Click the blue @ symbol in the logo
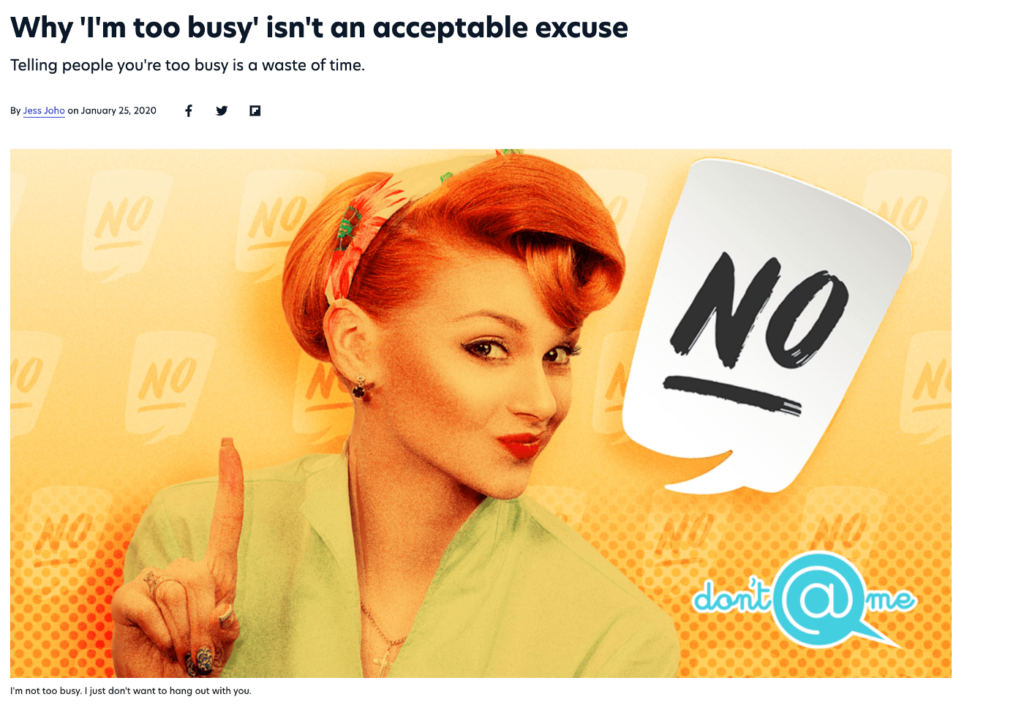1024x705 pixels. pos(815,598)
